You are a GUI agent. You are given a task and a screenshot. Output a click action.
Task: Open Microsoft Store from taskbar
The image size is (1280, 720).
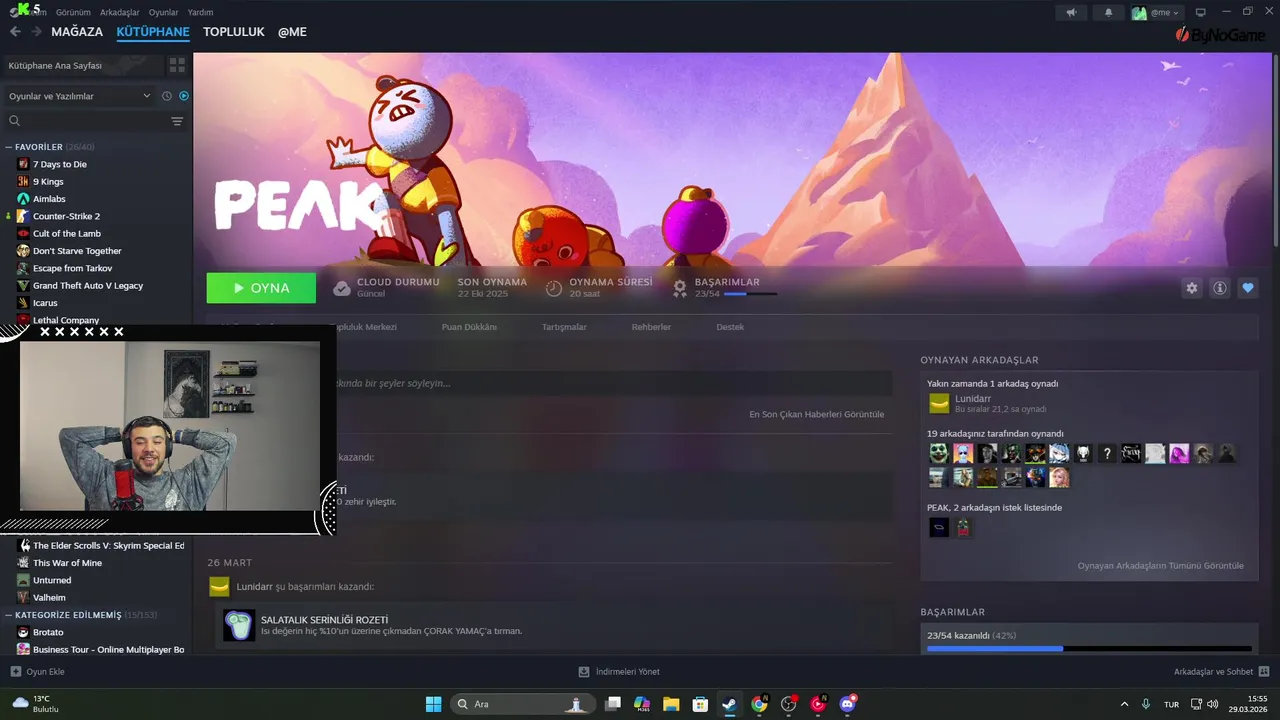point(700,704)
